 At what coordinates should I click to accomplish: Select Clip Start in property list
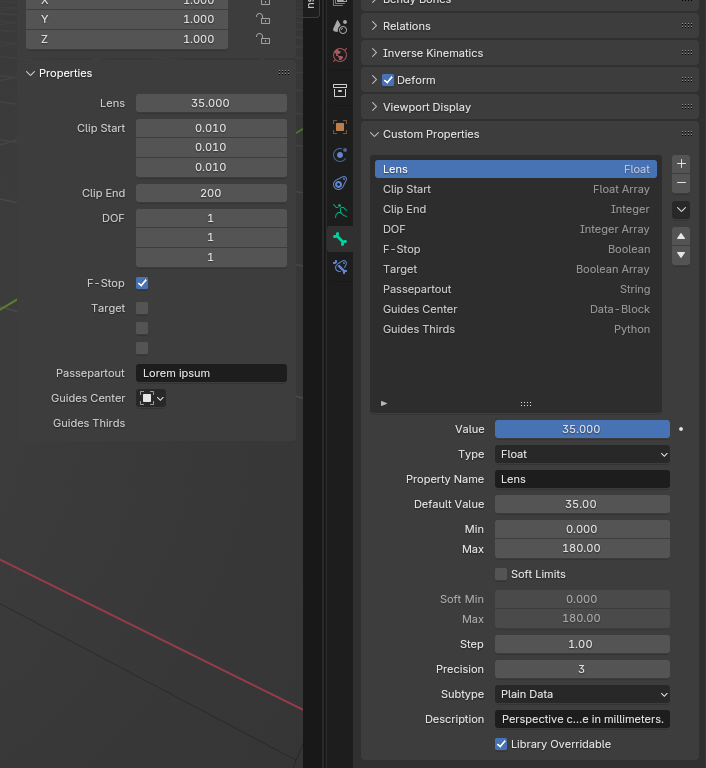[x=516, y=189]
